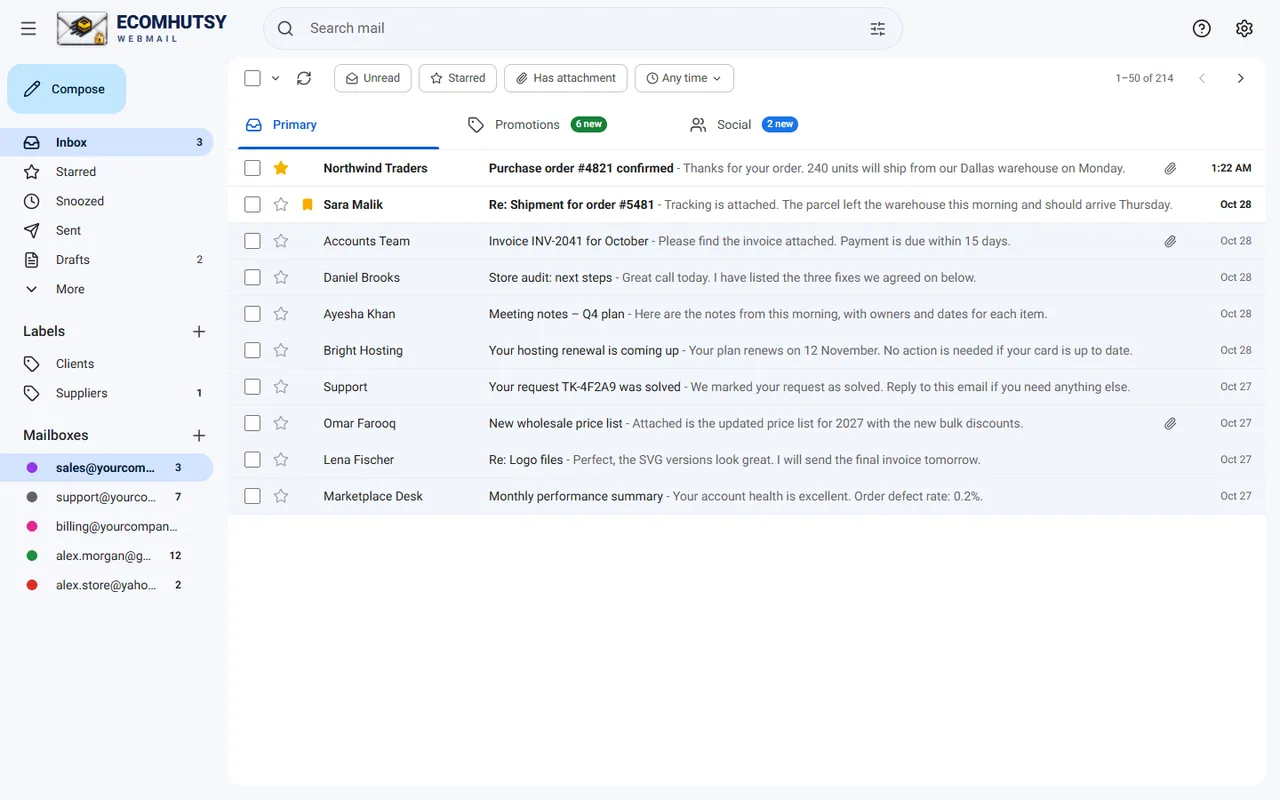Click the Compose button

pyautogui.click(x=67, y=89)
